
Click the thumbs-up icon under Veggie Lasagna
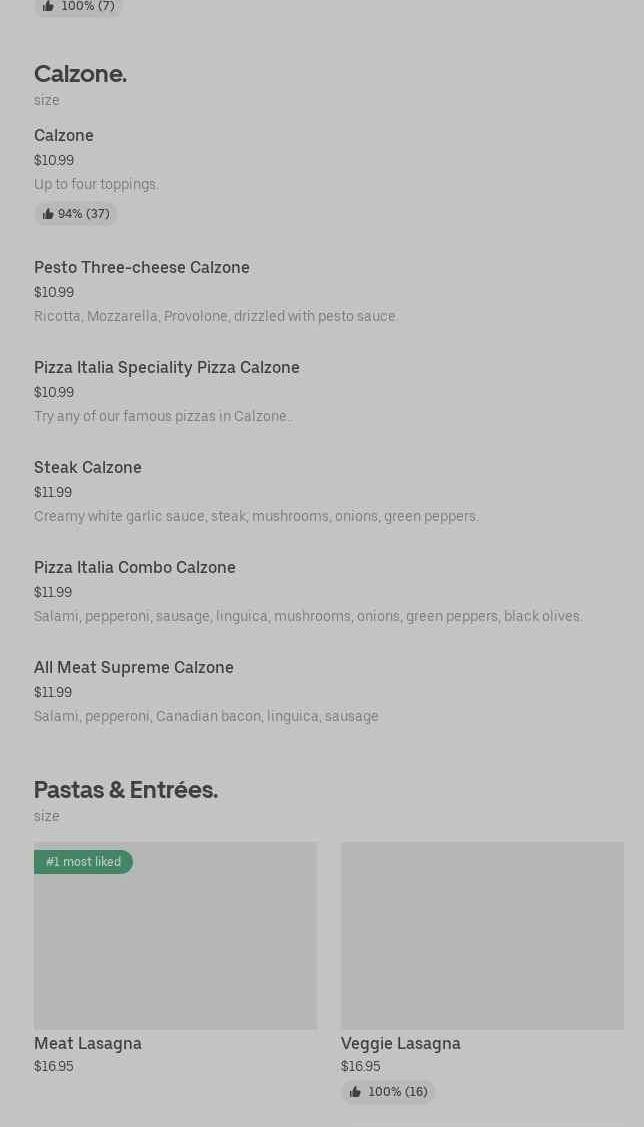[x=355, y=1092]
